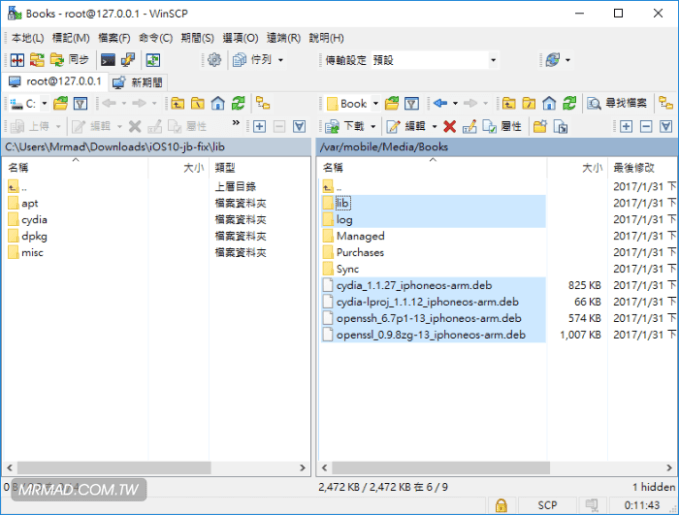Open the 說明(H) menu
Viewport: 679px width, 515px height.
coord(326,38)
